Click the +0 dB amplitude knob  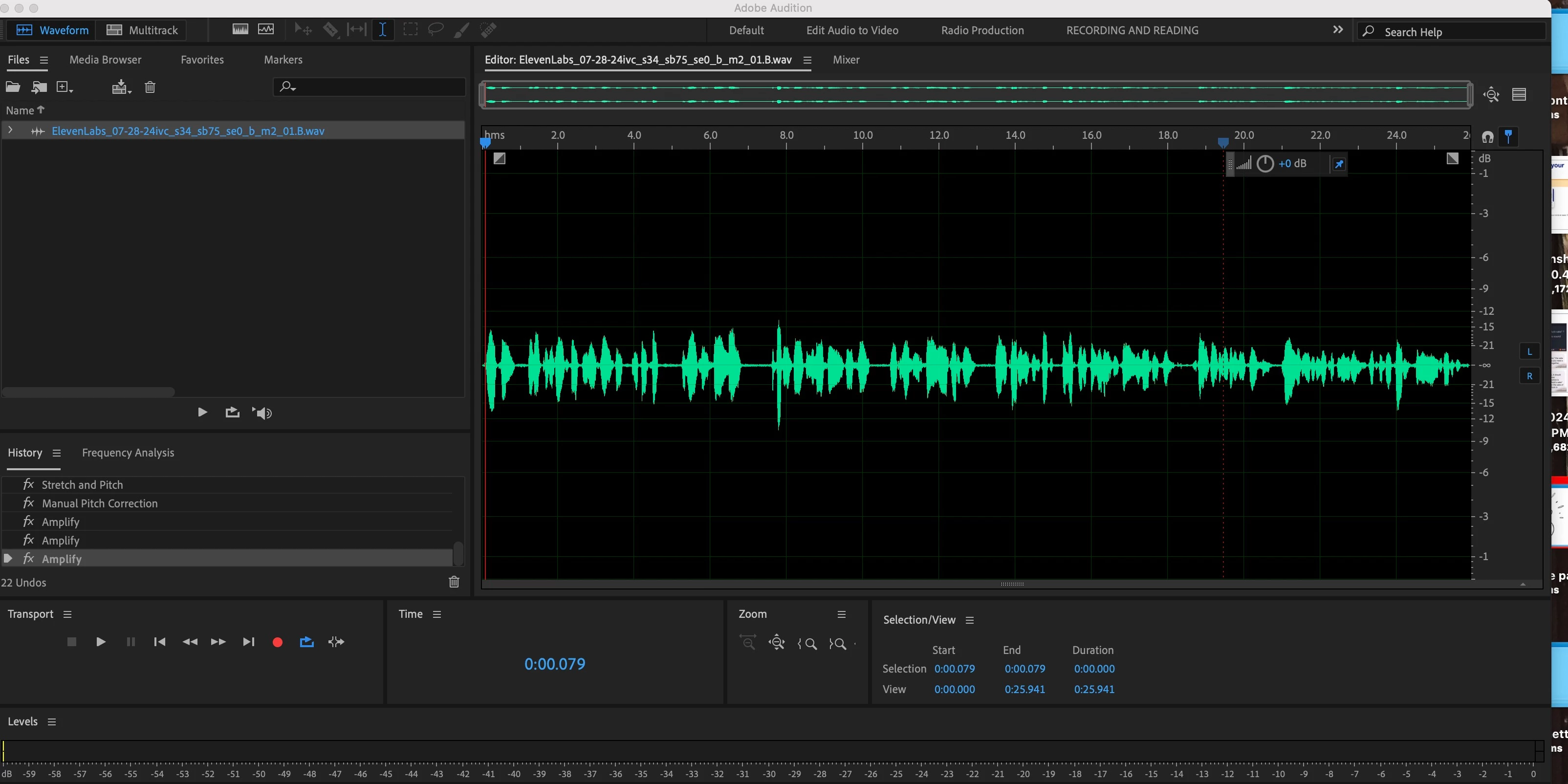[x=1265, y=164]
